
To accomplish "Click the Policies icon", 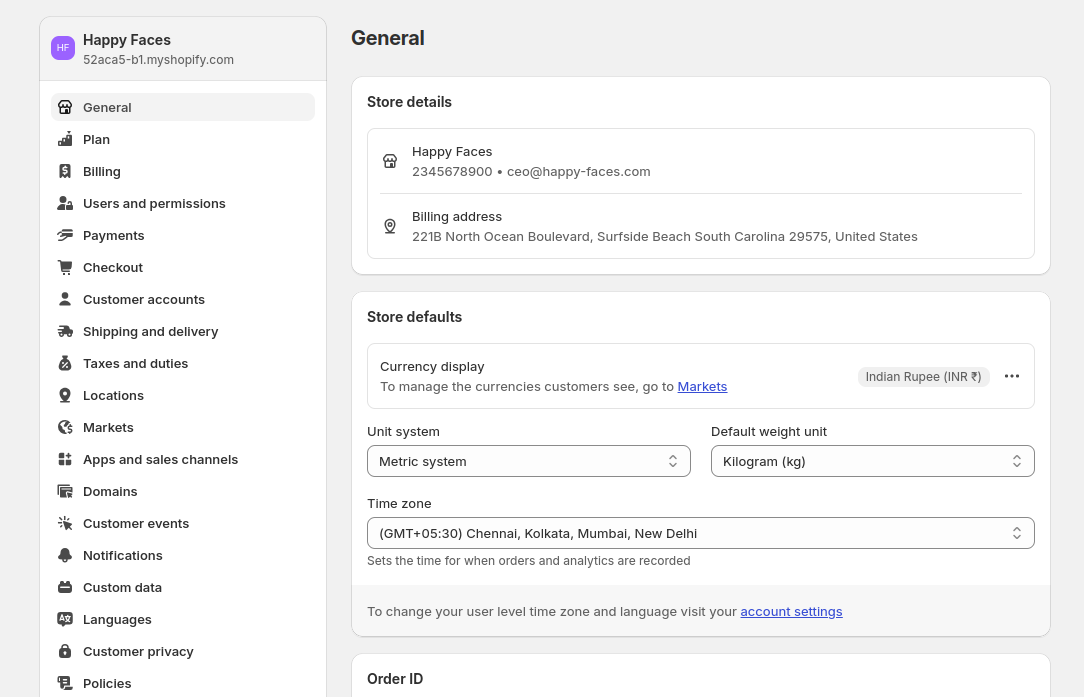I will point(65,683).
